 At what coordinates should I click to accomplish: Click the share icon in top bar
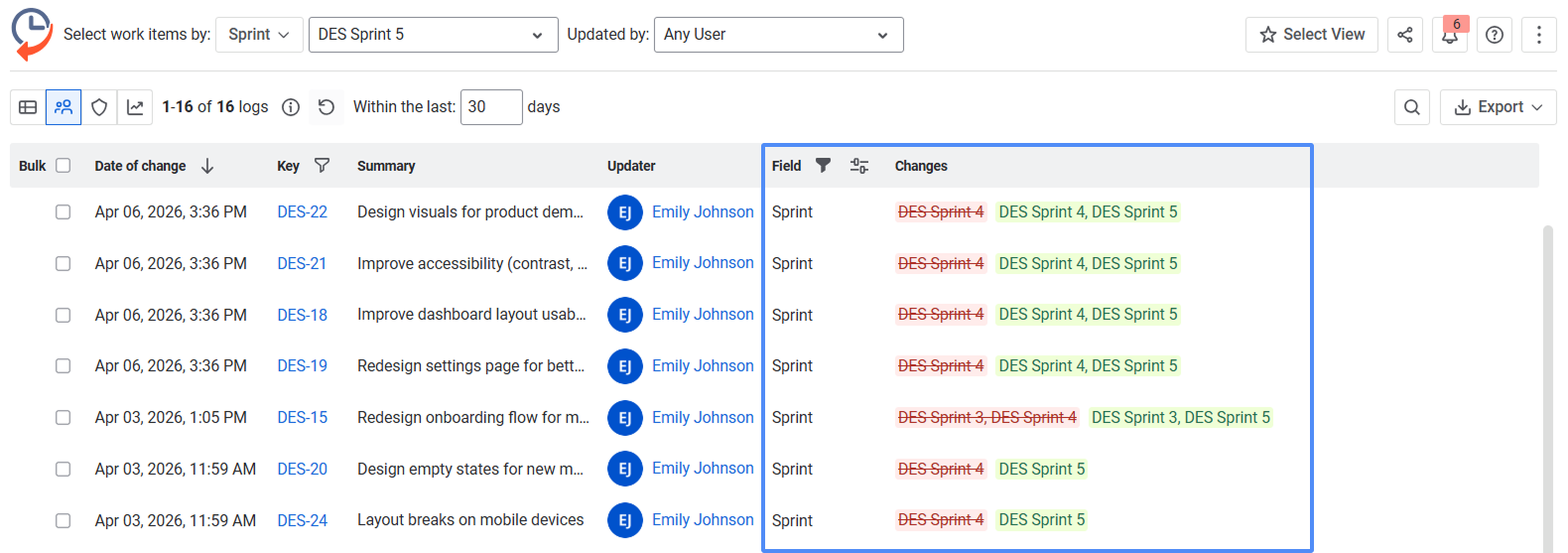coord(1404,35)
